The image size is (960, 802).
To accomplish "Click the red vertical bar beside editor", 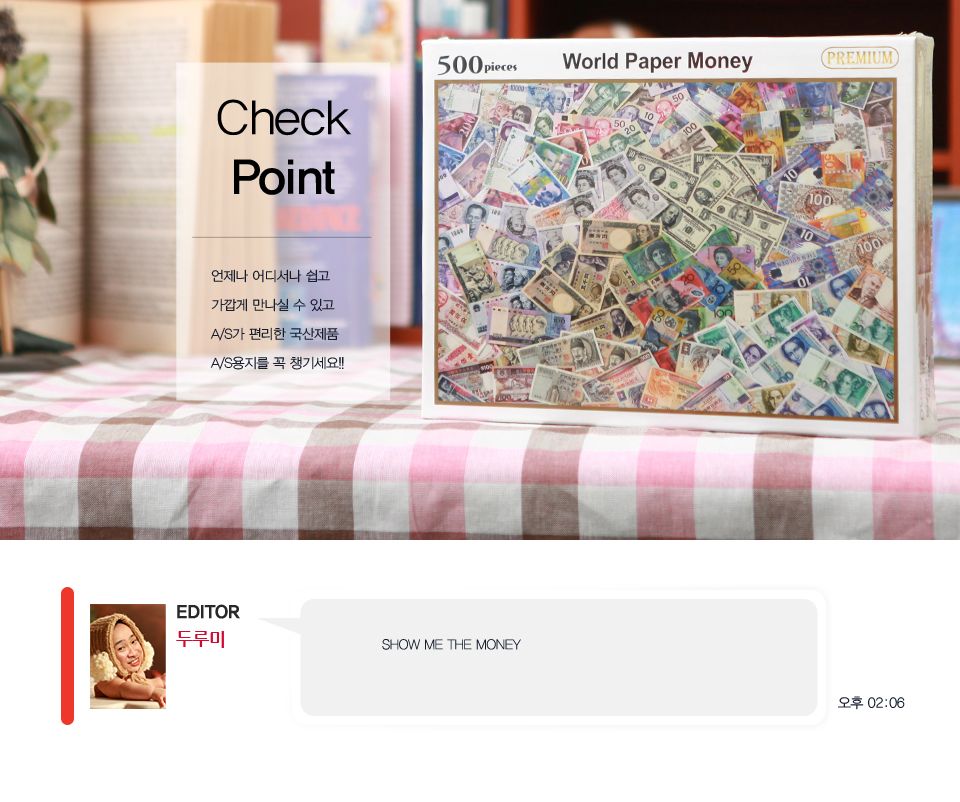I will point(67,656).
